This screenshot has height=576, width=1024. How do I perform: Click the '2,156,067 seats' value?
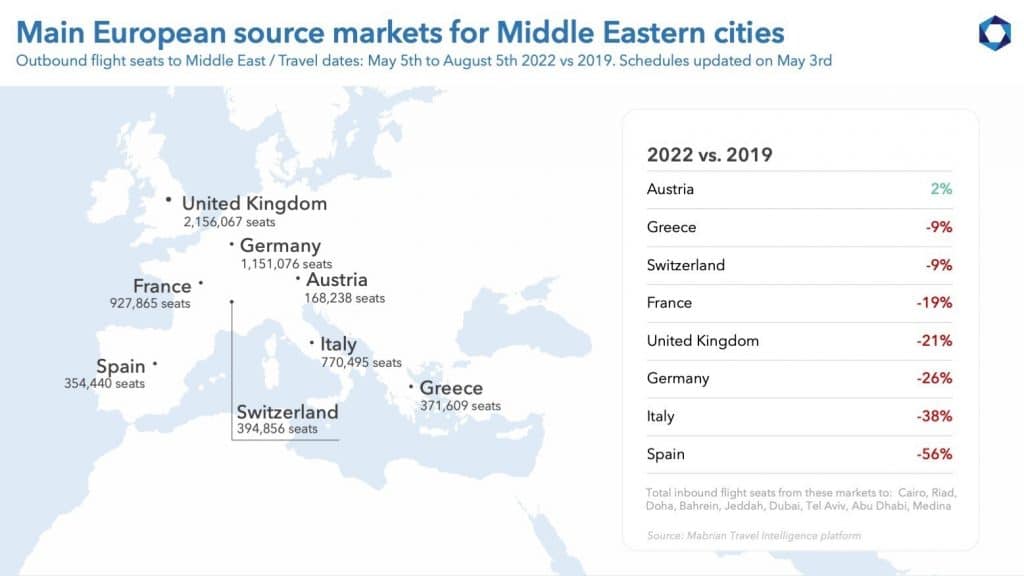click(x=229, y=222)
